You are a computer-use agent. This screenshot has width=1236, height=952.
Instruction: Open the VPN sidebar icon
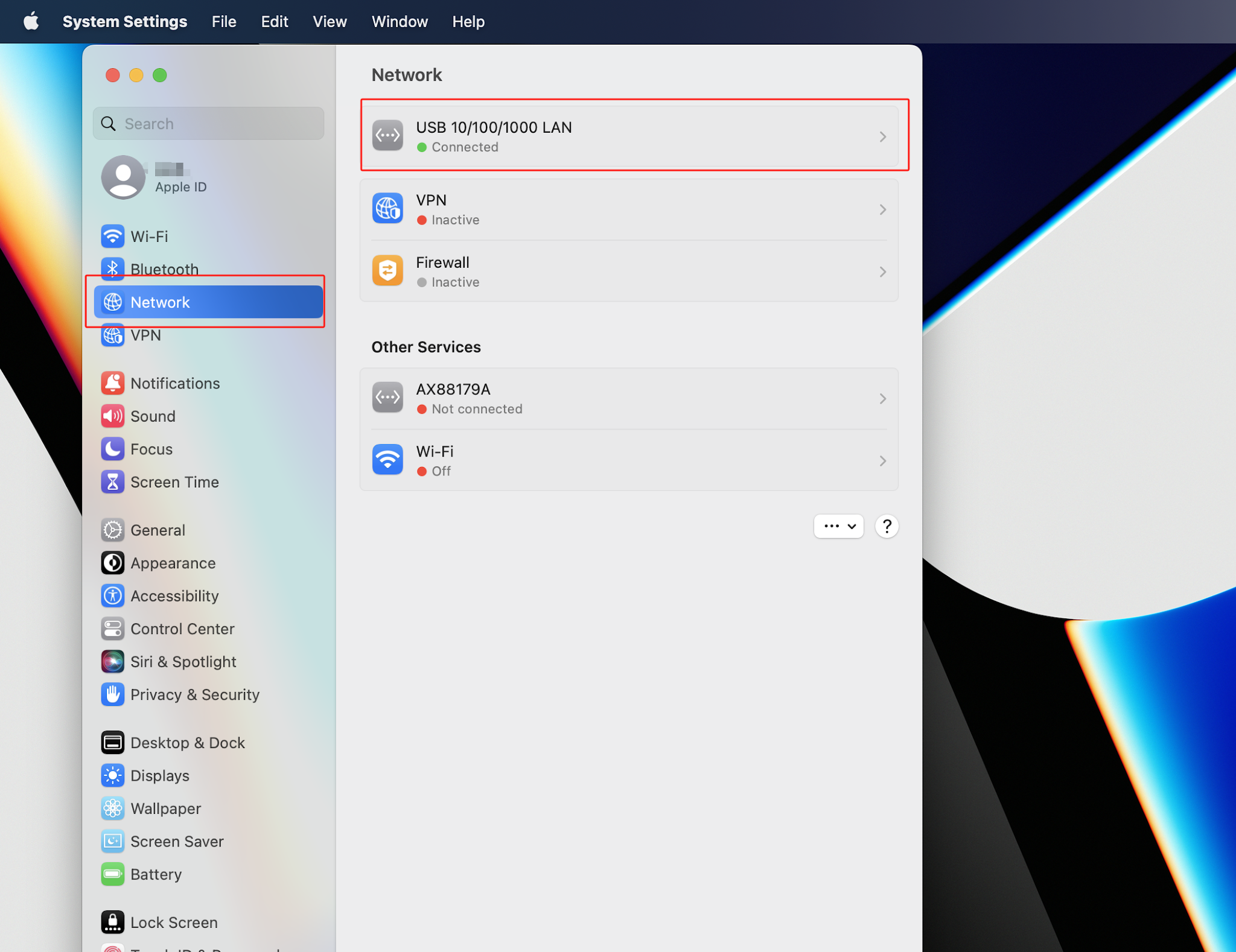[113, 335]
